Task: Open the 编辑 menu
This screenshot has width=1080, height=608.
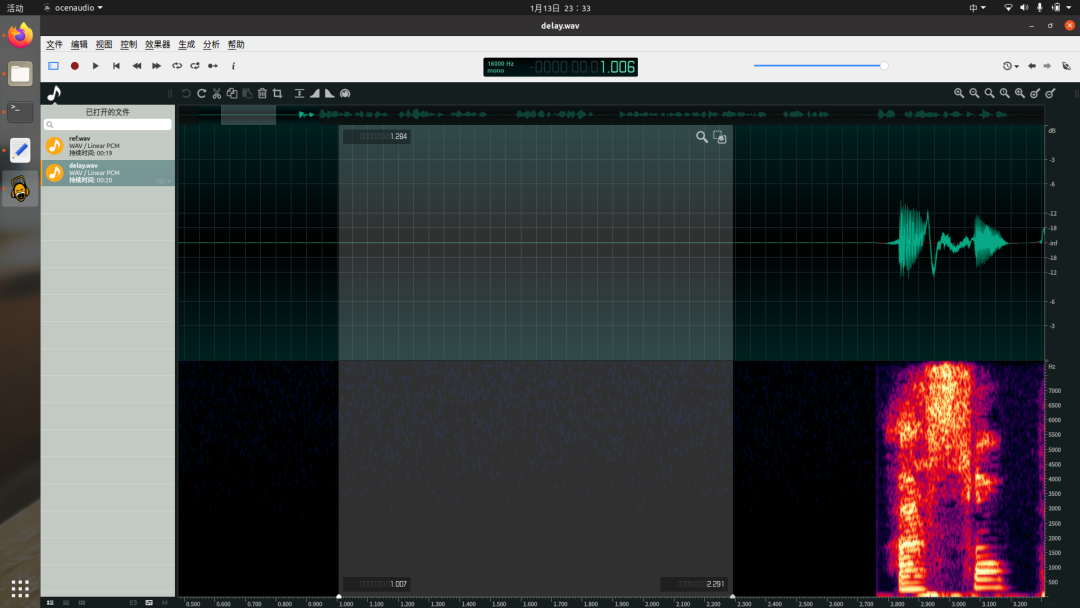Action: pyautogui.click(x=79, y=45)
